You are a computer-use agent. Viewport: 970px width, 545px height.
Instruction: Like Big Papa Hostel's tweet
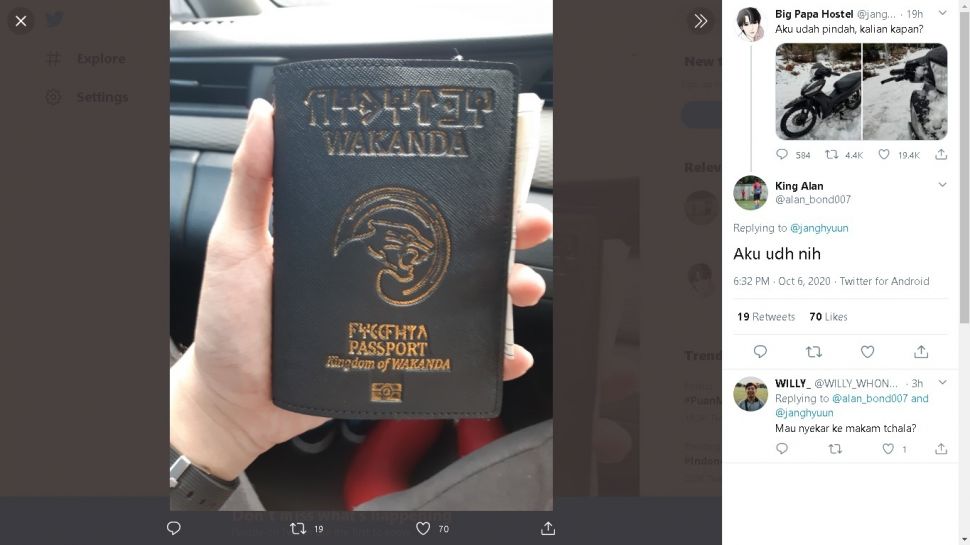point(884,154)
